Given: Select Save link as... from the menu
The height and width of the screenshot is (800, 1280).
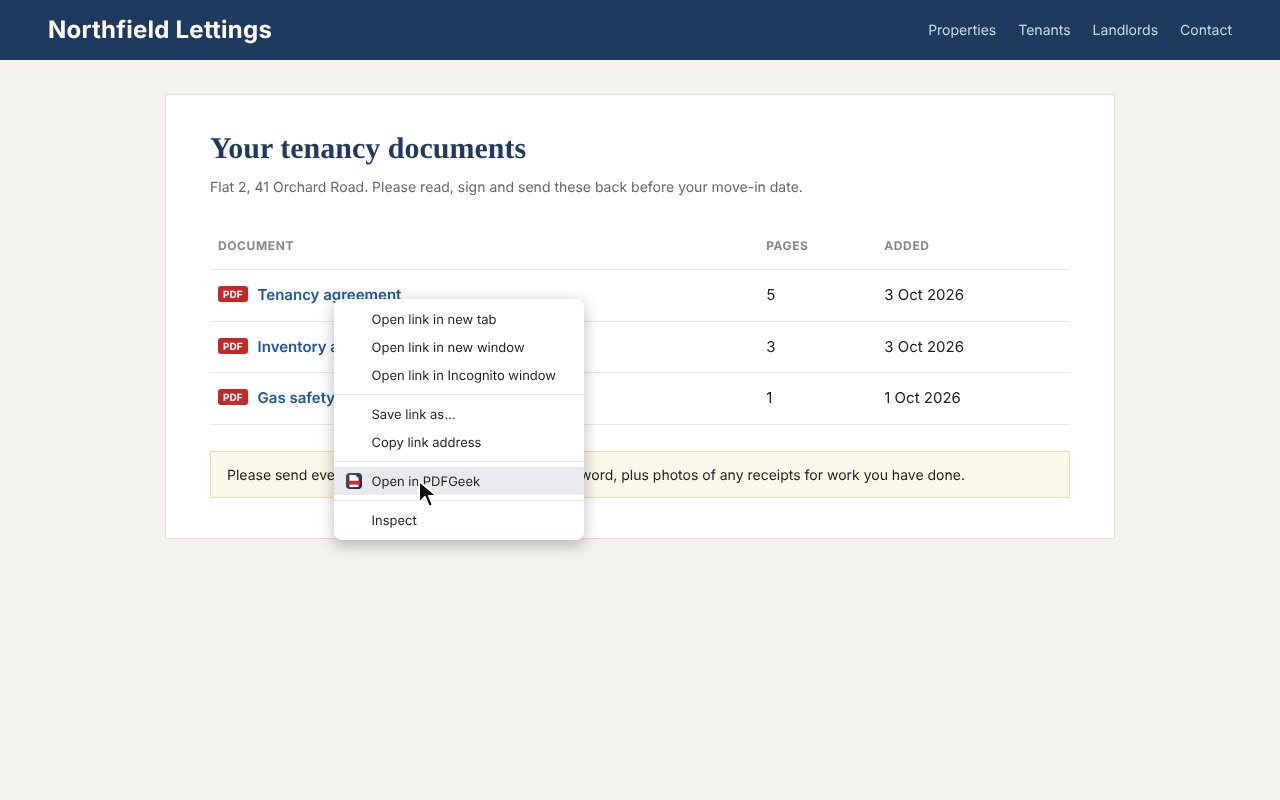Looking at the screenshot, I should [x=458, y=415].
